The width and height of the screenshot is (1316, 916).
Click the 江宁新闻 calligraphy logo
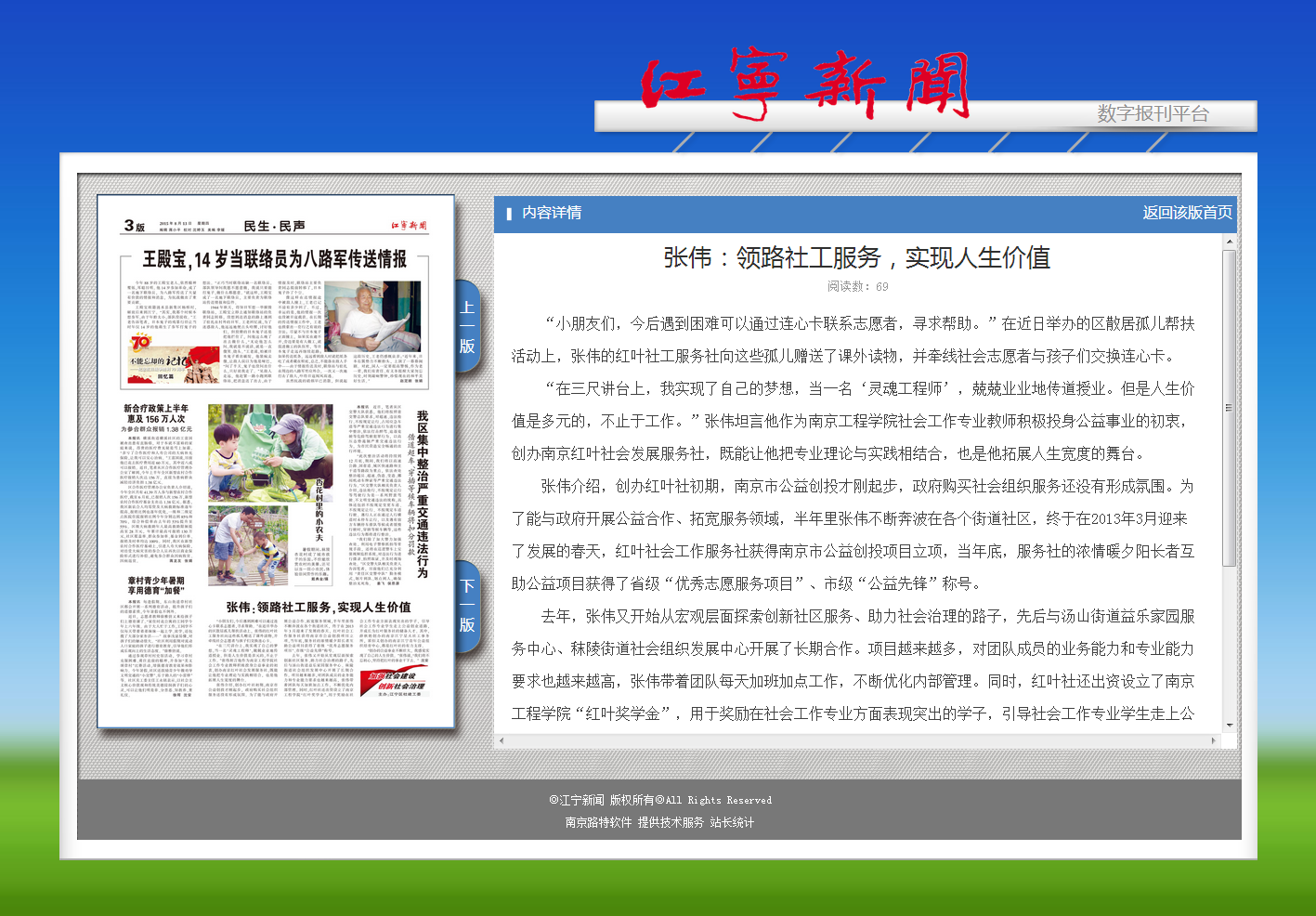[x=805, y=84]
